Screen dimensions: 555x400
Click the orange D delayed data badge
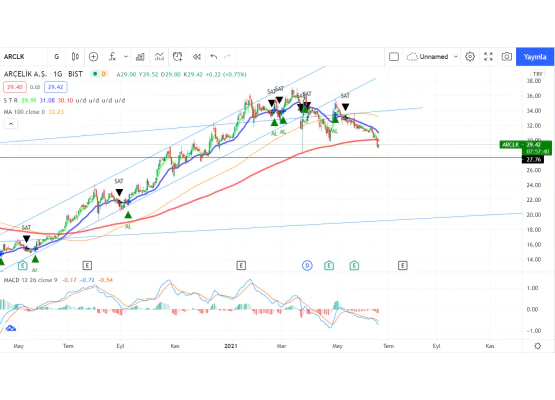[104, 74]
